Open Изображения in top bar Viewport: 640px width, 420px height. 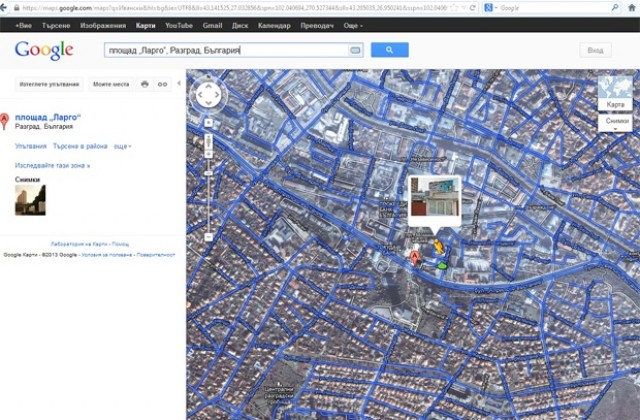[x=103, y=25]
